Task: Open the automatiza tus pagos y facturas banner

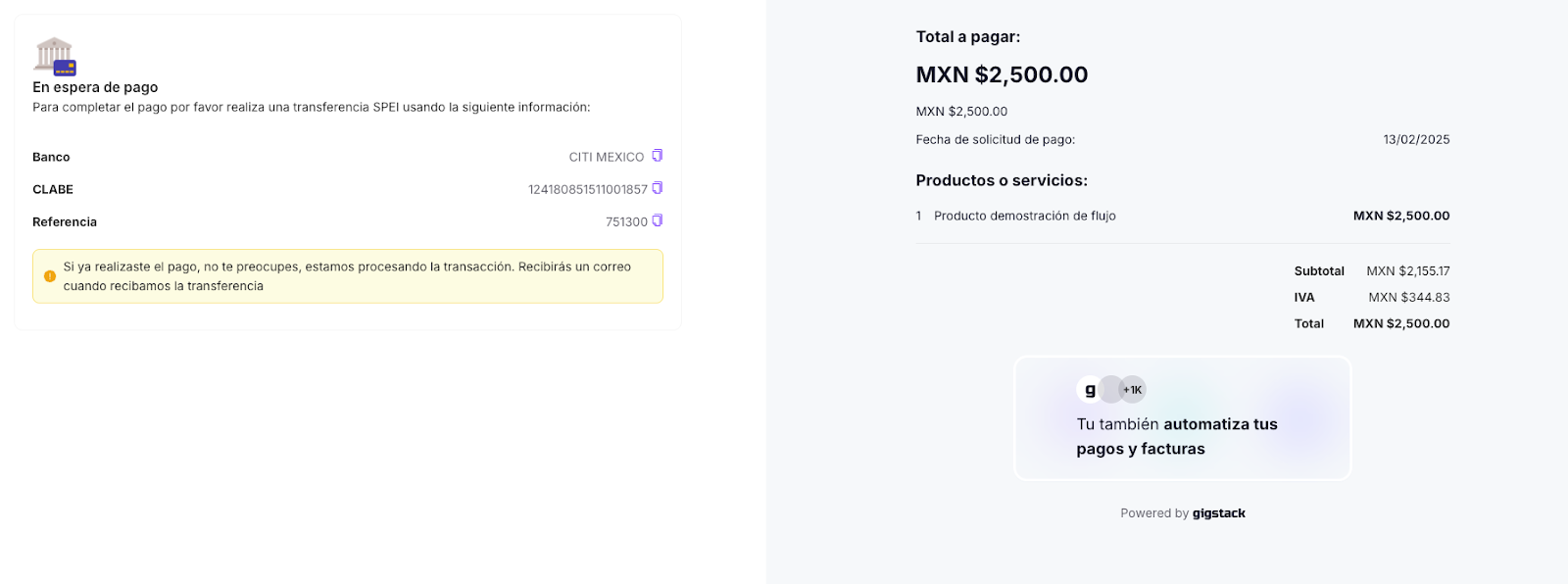Action: point(1183,418)
